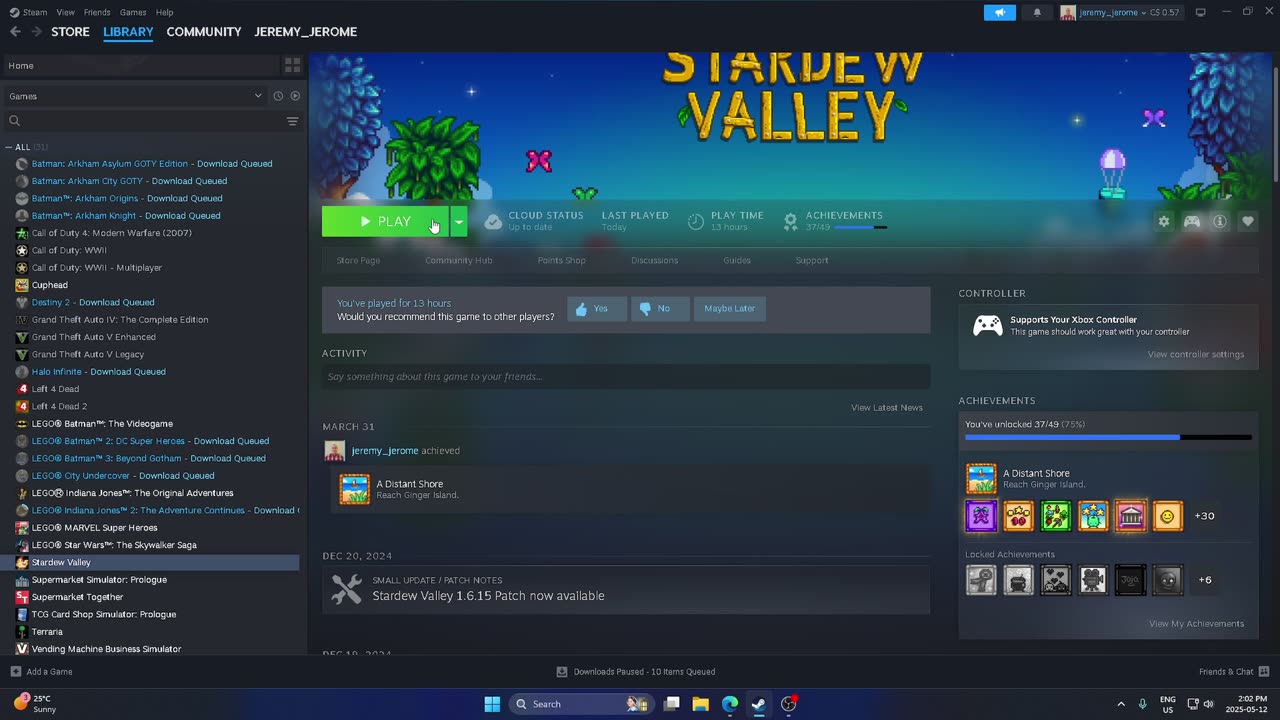Open the Points Shop link
The width and height of the screenshot is (1280, 720).
(x=562, y=260)
